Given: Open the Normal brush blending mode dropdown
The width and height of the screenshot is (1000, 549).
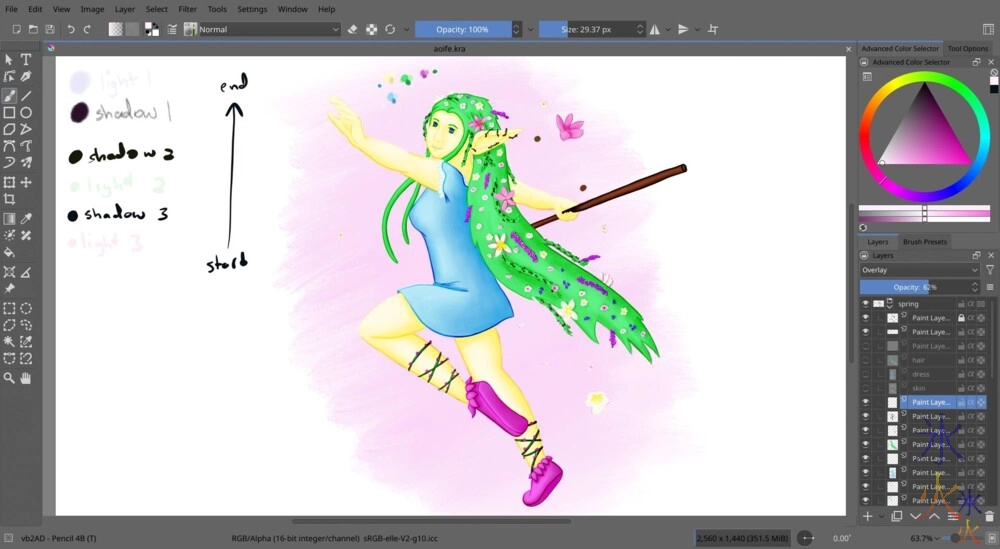Looking at the screenshot, I should click(268, 29).
